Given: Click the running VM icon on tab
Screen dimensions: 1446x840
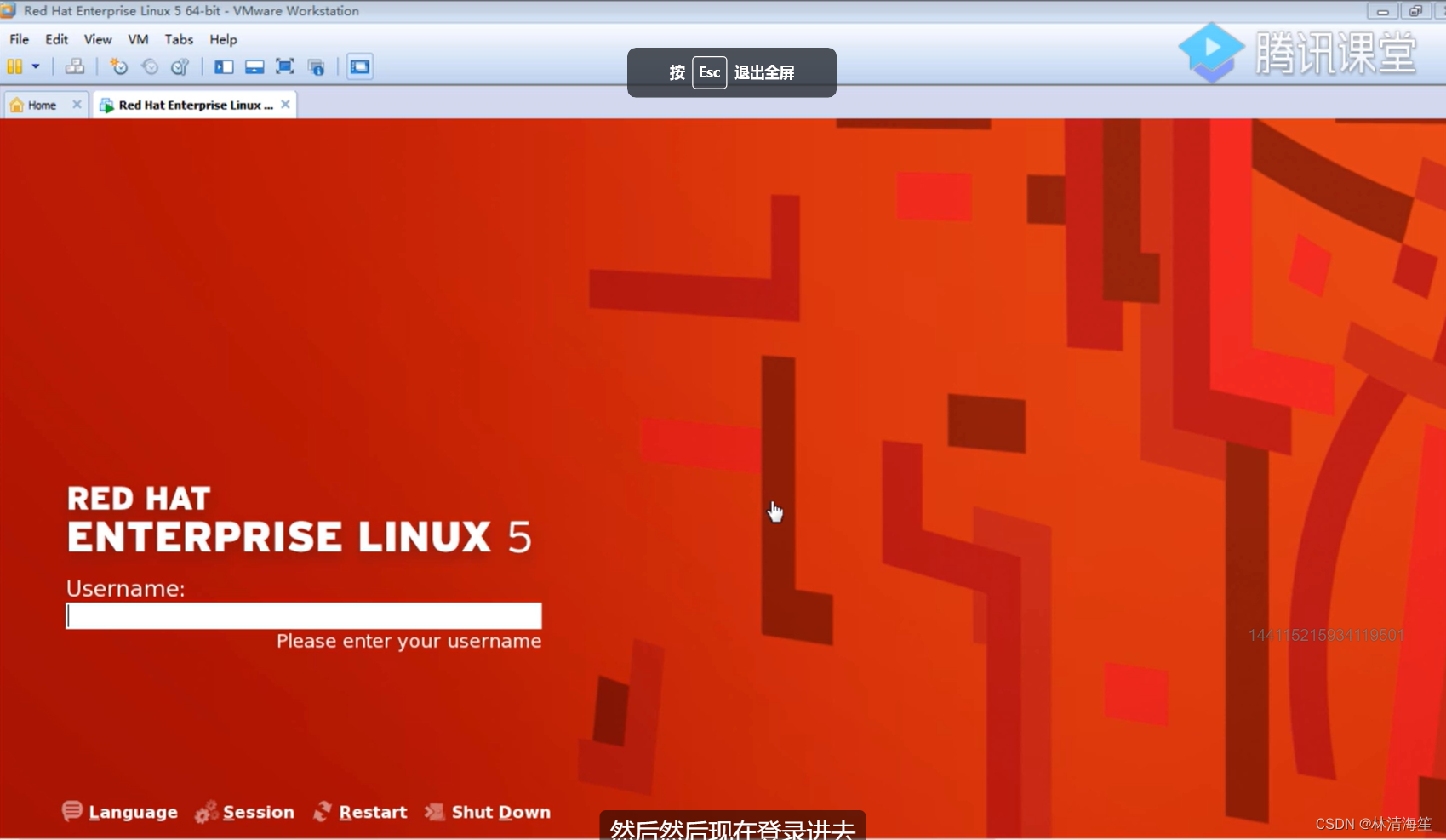Looking at the screenshot, I should [x=106, y=105].
